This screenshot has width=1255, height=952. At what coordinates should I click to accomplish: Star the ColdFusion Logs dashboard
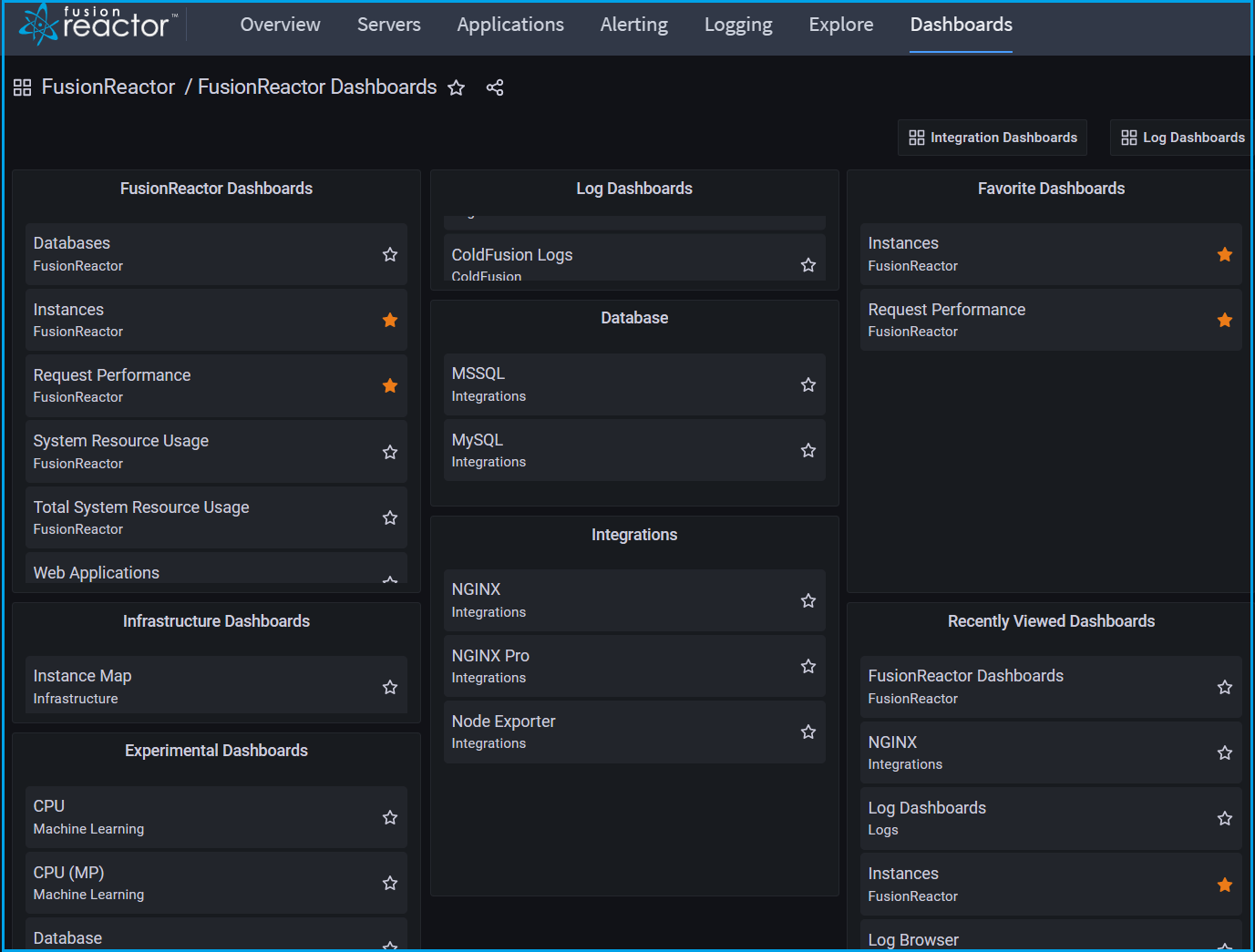coord(808,265)
